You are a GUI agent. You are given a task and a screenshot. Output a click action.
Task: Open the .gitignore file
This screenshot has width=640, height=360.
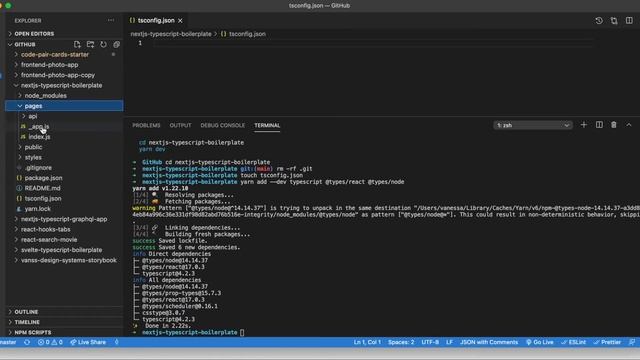(38, 168)
